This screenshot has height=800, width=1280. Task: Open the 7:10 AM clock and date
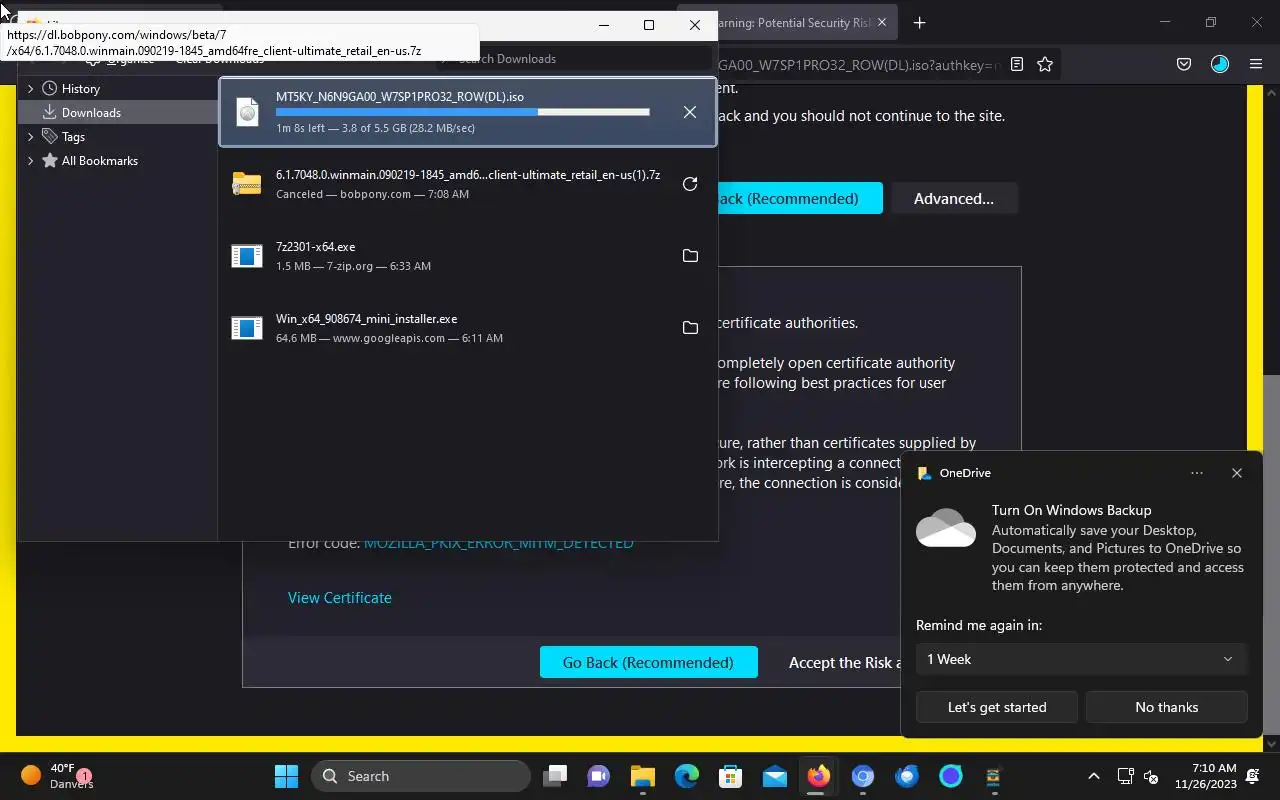pyautogui.click(x=1205, y=776)
